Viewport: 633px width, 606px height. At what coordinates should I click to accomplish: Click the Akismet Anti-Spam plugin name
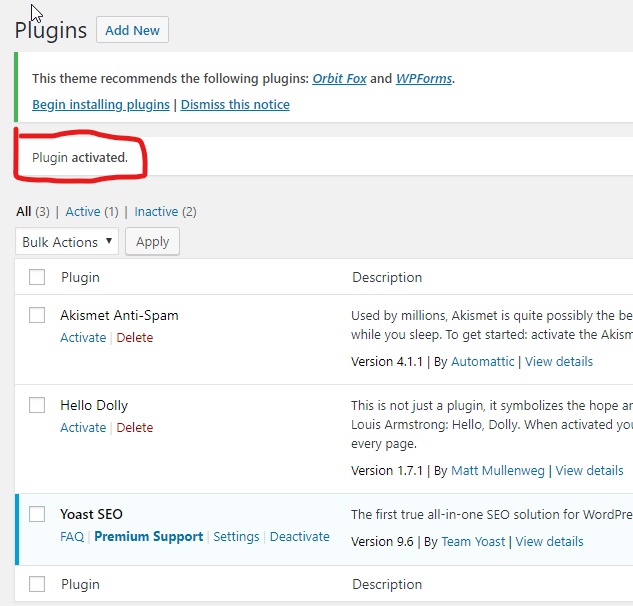tap(119, 315)
